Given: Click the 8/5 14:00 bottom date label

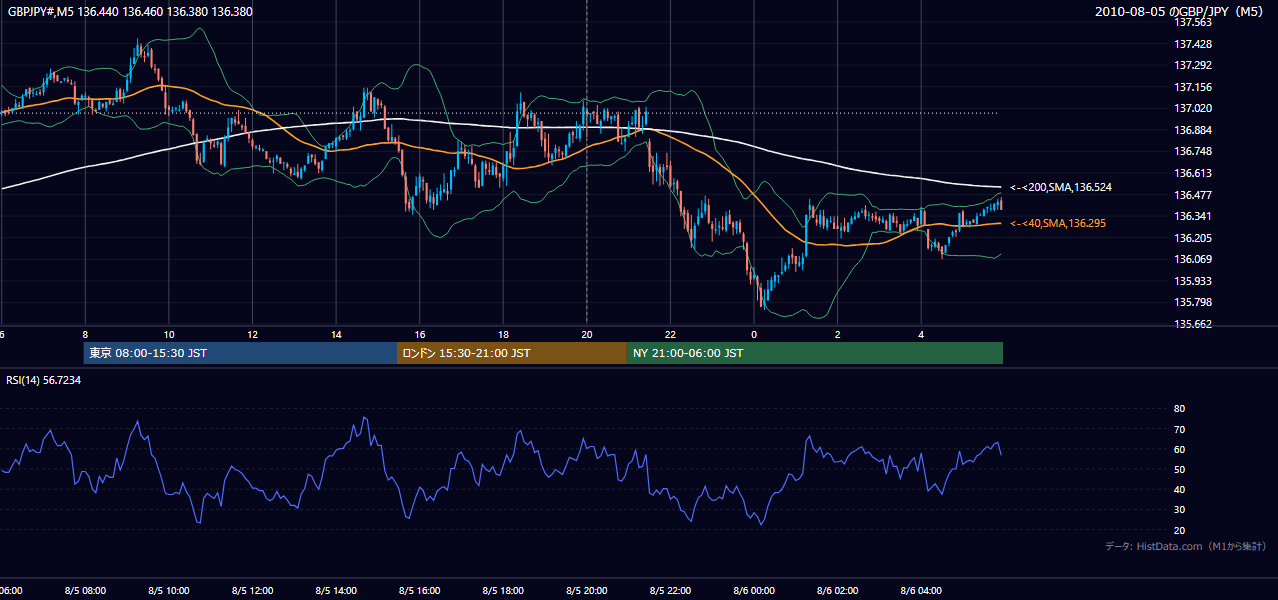Looking at the screenshot, I should point(336,591).
